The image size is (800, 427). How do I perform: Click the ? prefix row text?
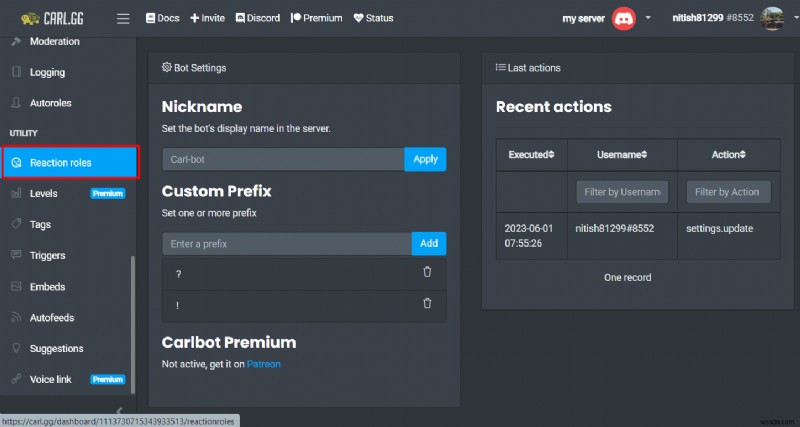click(178, 274)
